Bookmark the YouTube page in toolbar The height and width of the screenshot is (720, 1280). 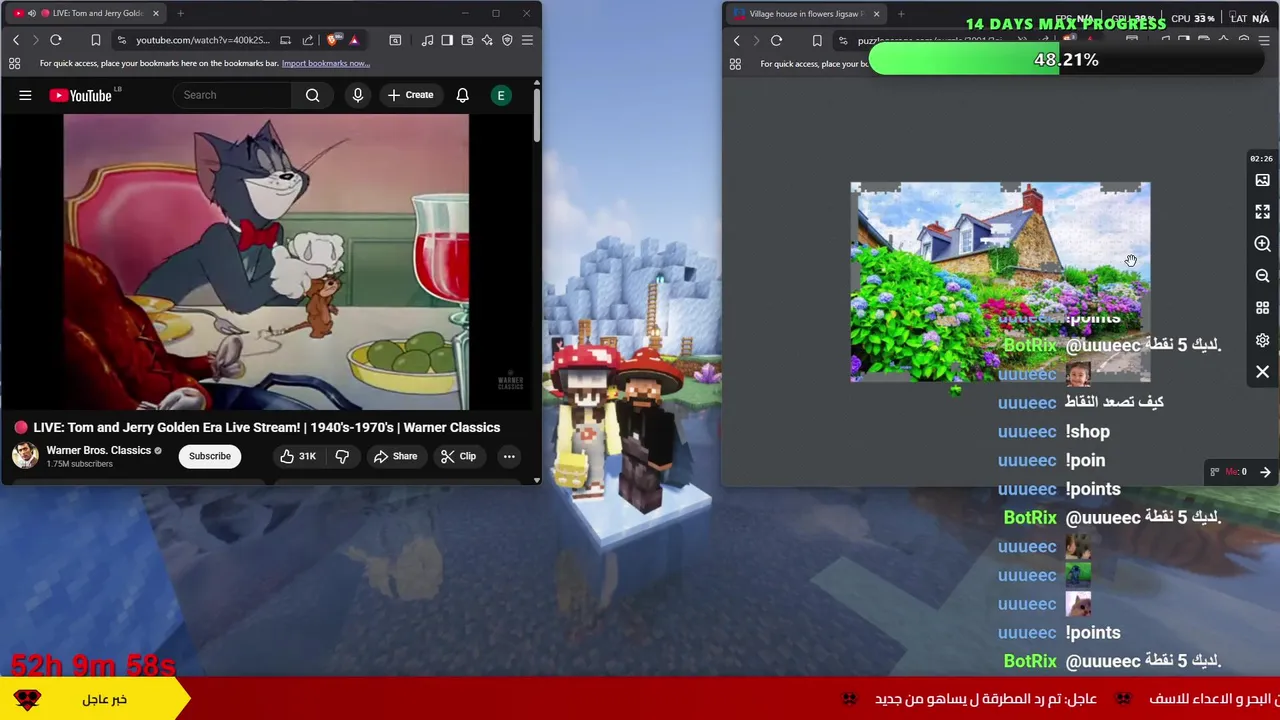click(96, 40)
